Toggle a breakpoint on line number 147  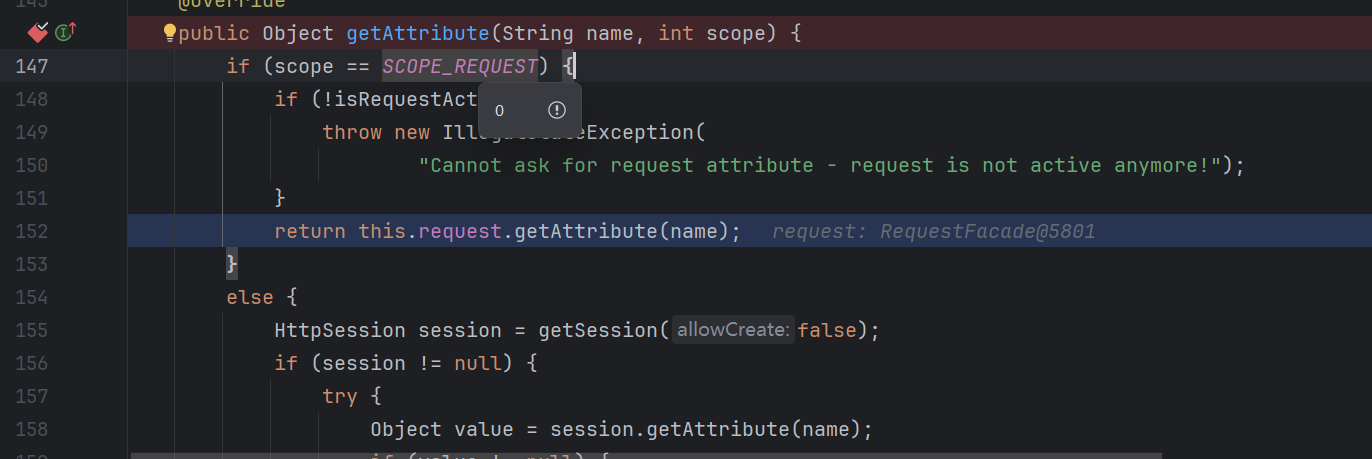[60, 67]
